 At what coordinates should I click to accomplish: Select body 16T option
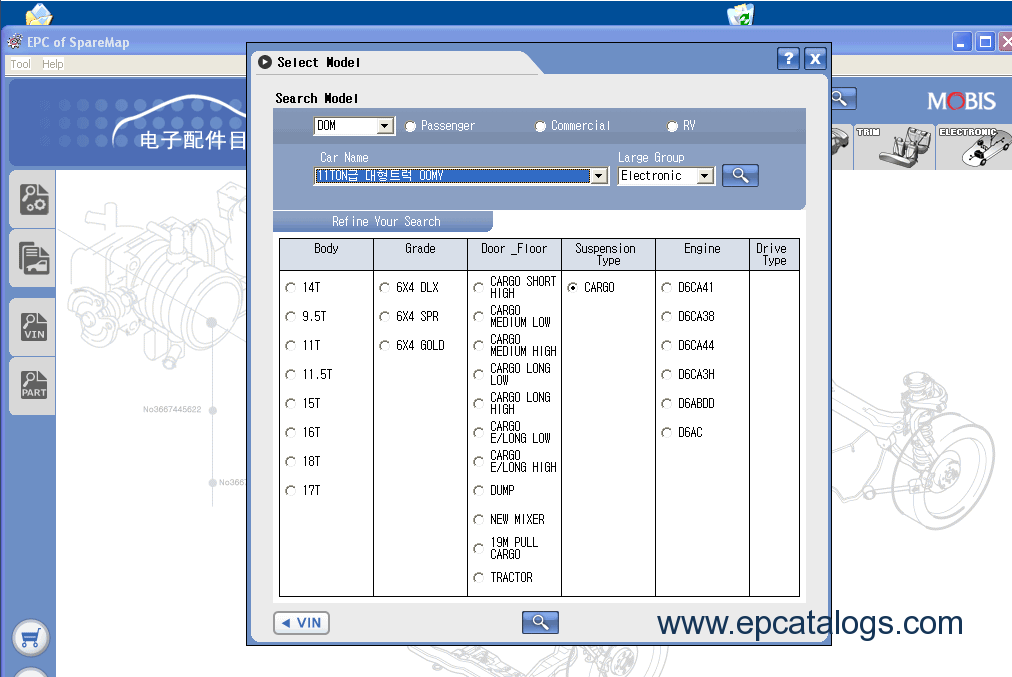coord(290,432)
